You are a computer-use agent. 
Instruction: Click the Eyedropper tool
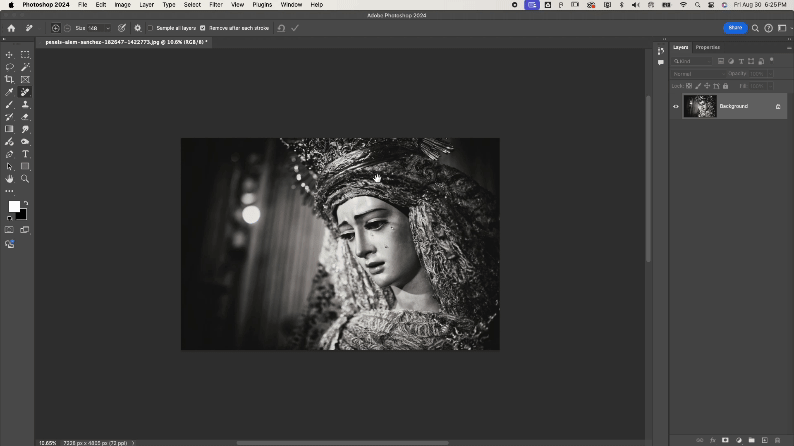pos(10,92)
